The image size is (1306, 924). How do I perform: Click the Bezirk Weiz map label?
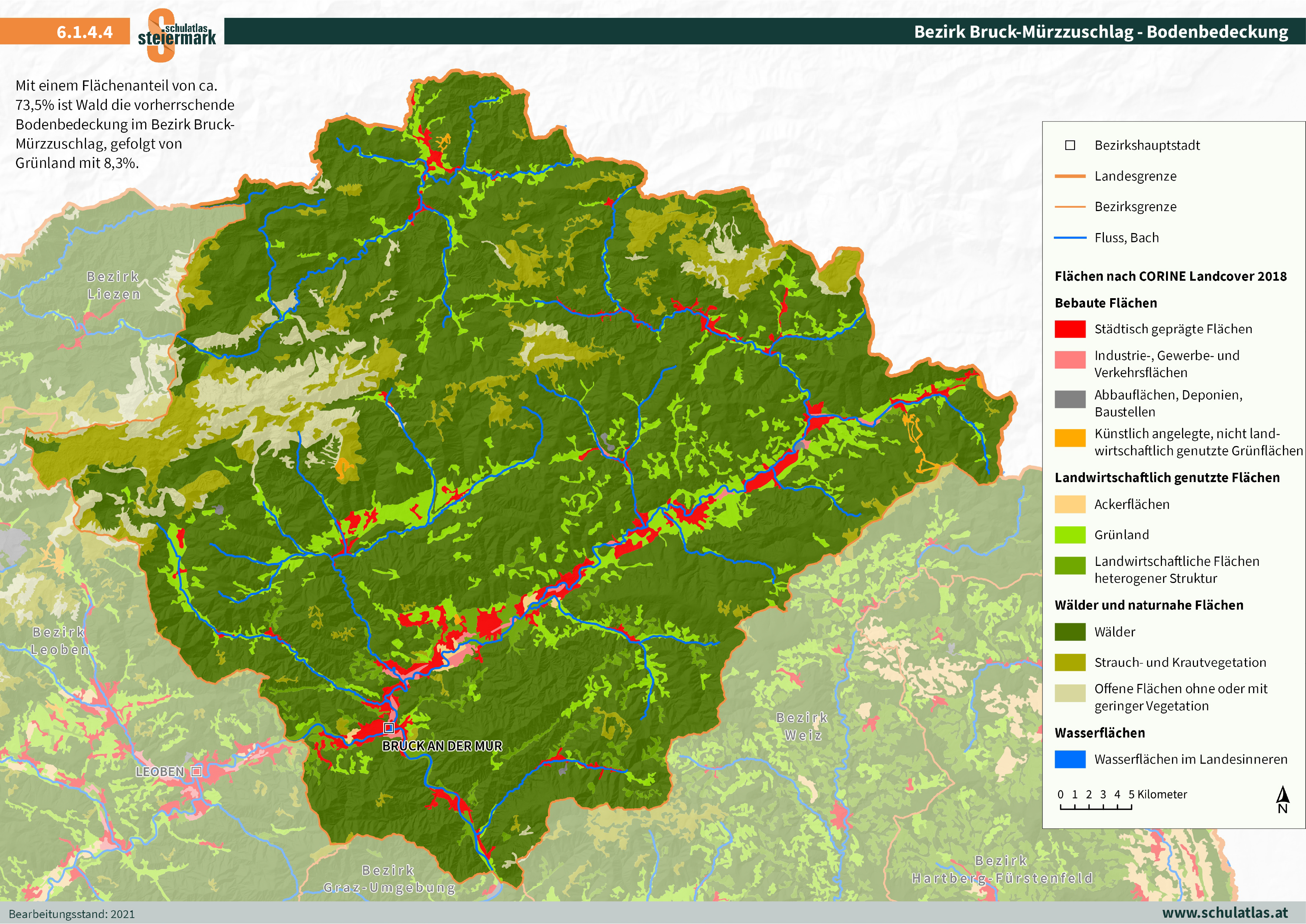(803, 727)
